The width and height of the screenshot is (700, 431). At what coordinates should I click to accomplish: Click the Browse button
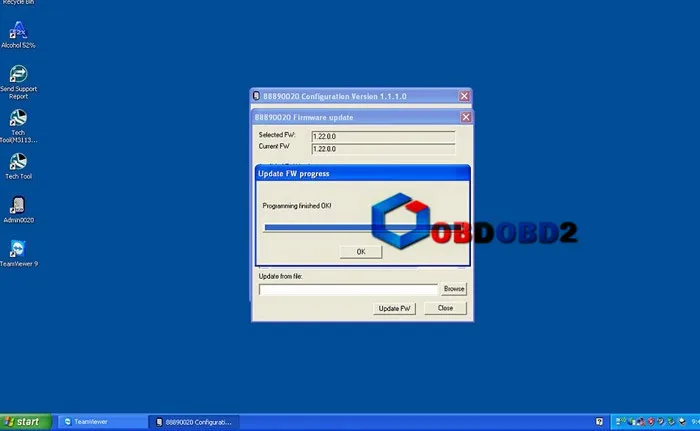(x=454, y=289)
